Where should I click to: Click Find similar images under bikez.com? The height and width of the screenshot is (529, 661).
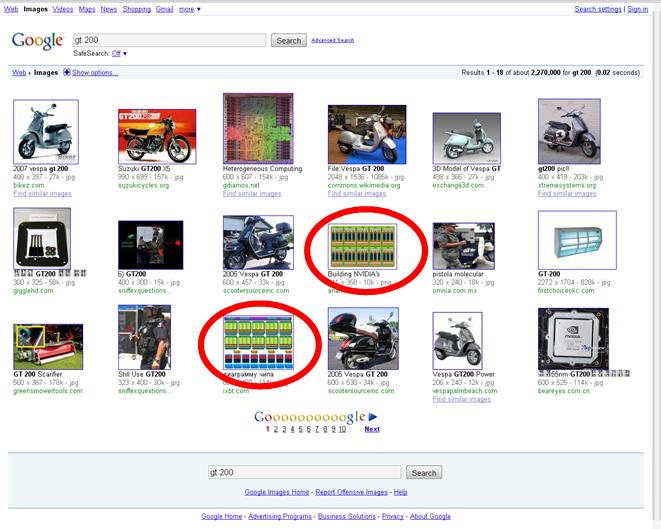click(42, 193)
